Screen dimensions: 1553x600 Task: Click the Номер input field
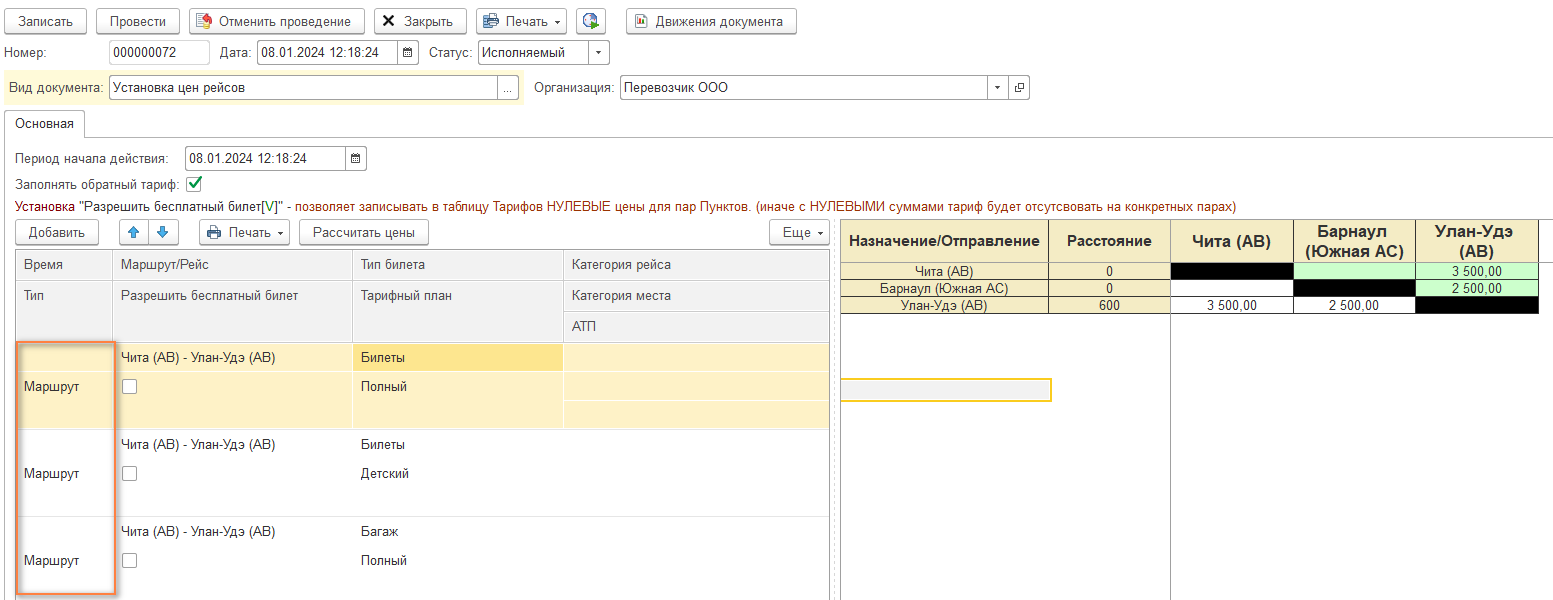[158, 53]
